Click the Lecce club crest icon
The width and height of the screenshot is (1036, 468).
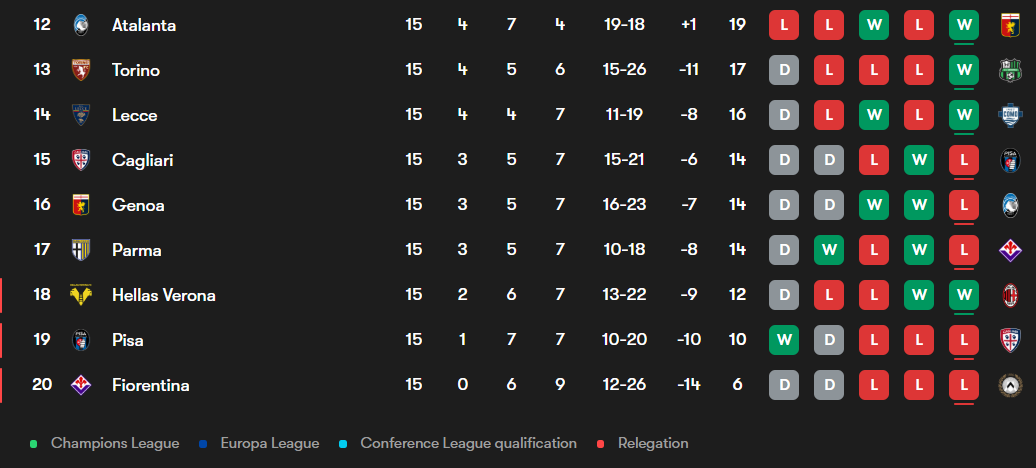pos(81,115)
